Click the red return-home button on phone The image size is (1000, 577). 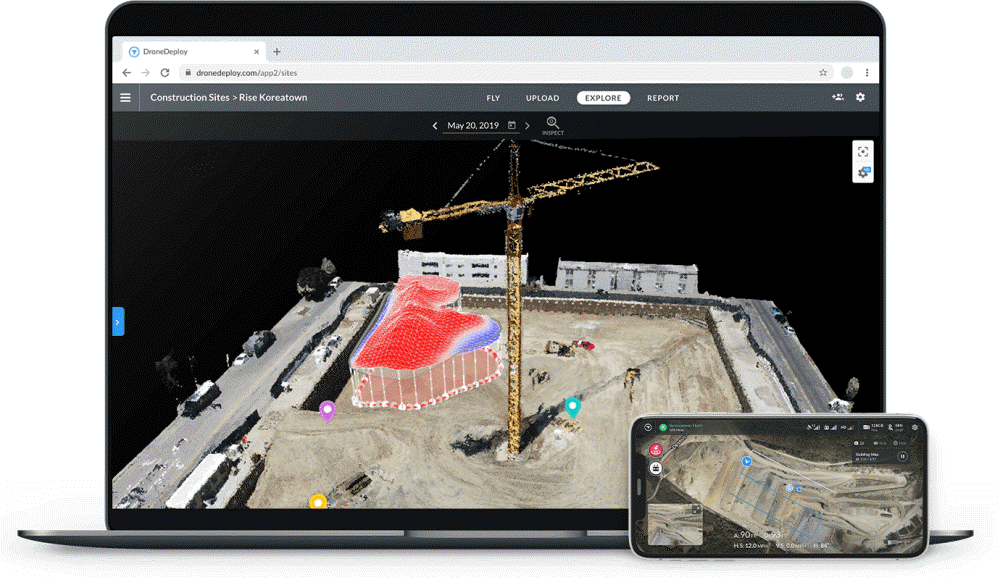click(x=657, y=451)
